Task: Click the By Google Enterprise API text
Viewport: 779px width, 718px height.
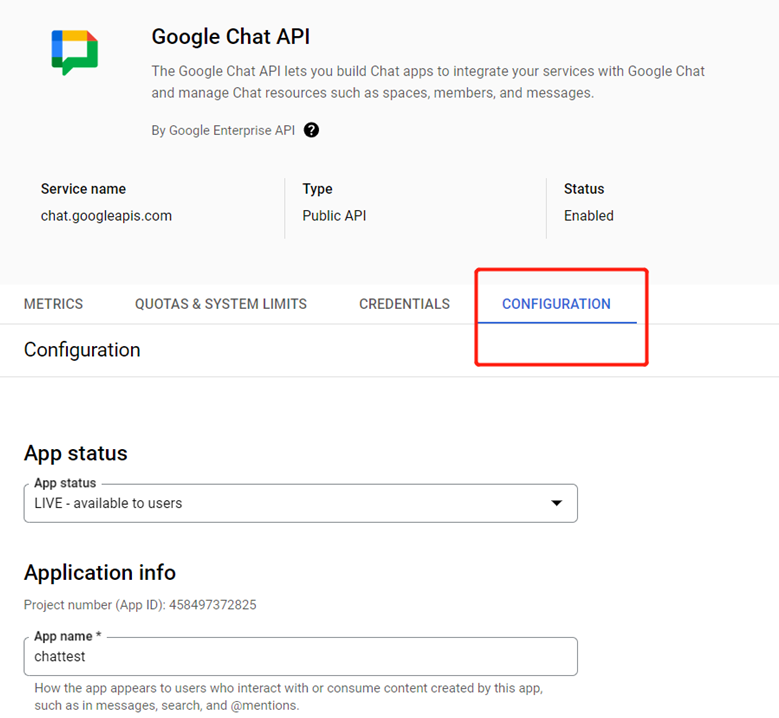Action: click(x=223, y=130)
